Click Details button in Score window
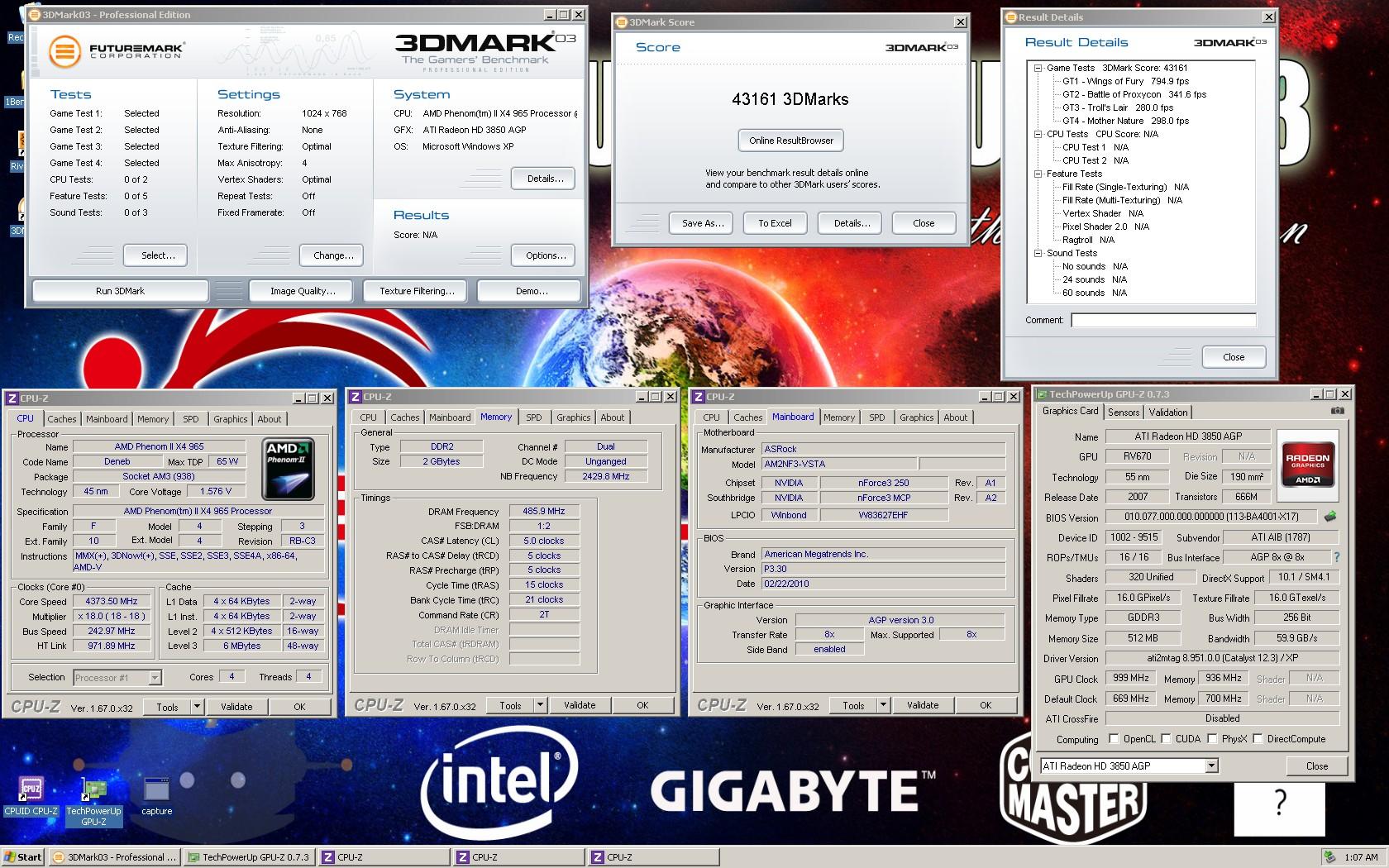Screen dimensions: 1389x868 [x=851, y=223]
